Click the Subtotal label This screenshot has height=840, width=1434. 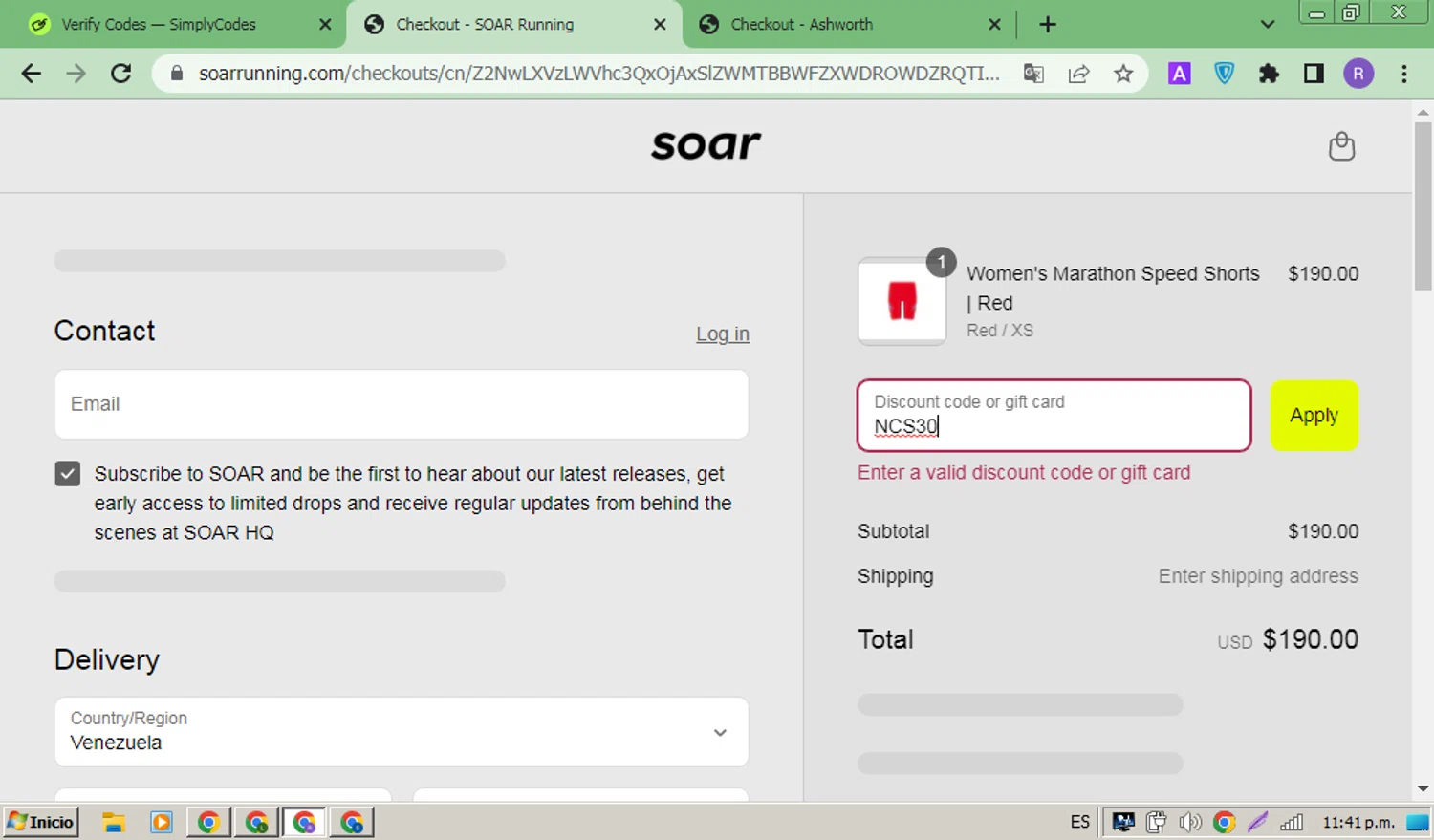click(x=893, y=531)
